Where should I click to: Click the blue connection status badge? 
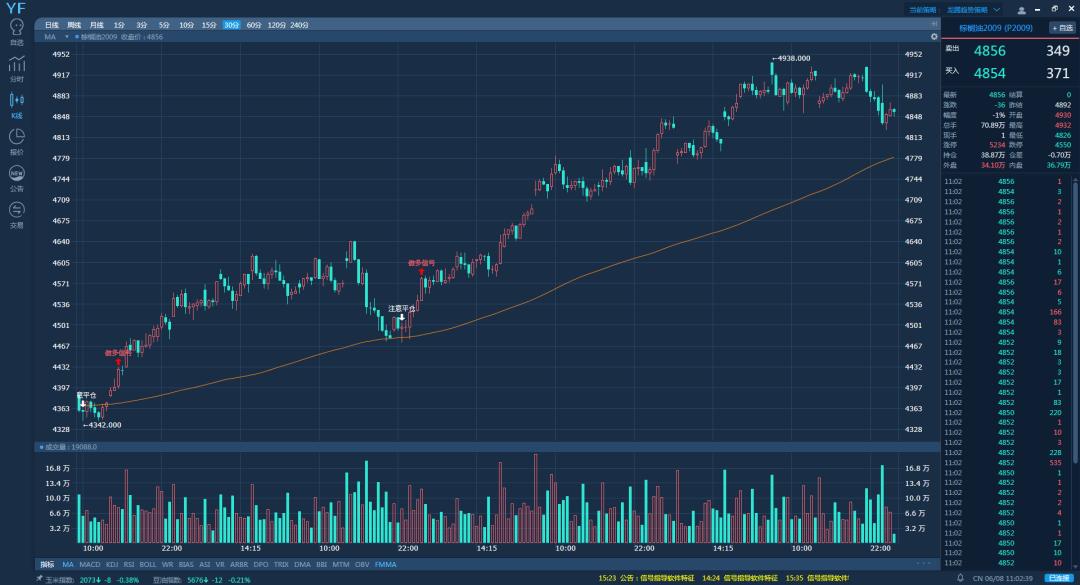[1059, 578]
